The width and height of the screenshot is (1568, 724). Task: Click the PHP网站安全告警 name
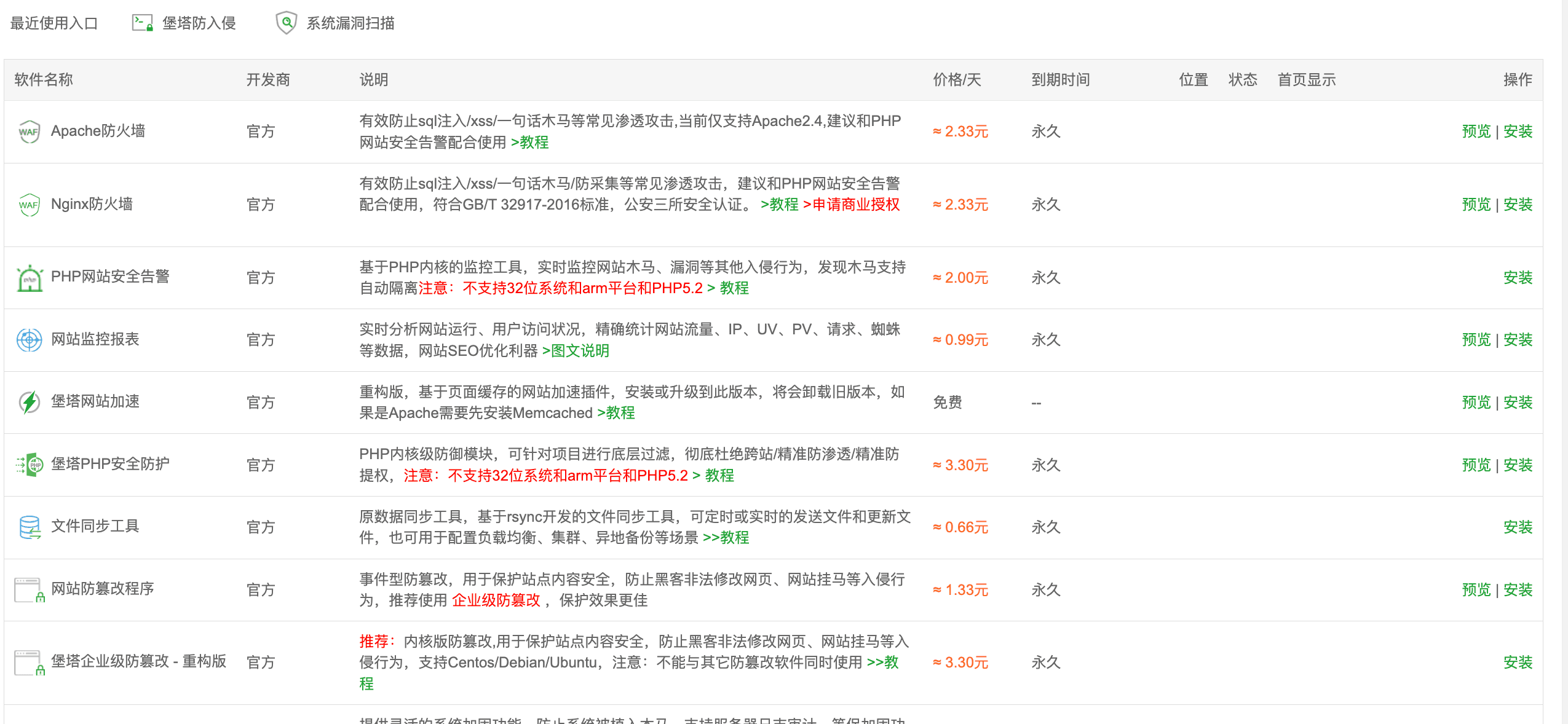[x=110, y=277]
